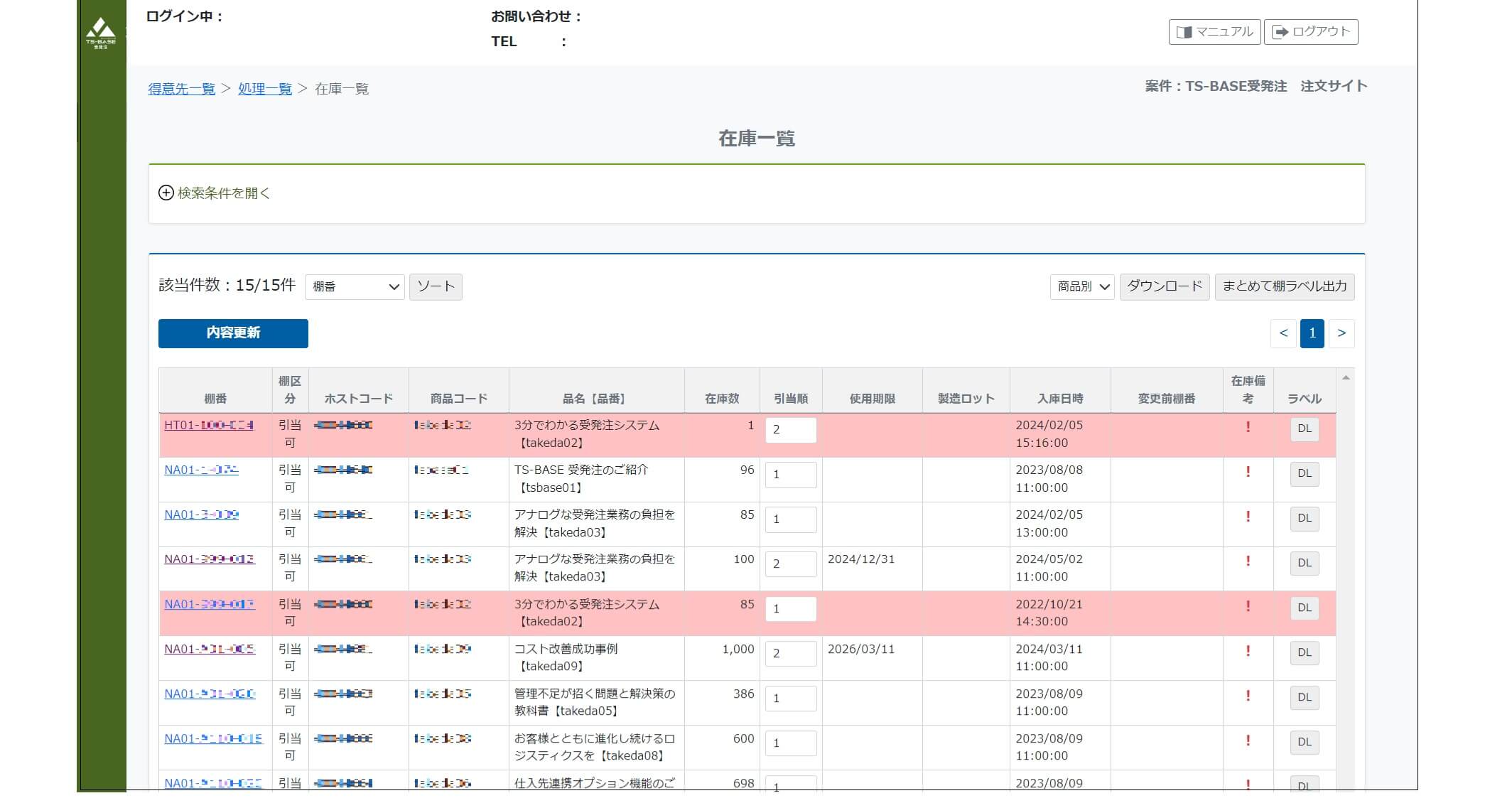Go to next page with > arrow
The image size is (1512, 803).
point(1341,333)
